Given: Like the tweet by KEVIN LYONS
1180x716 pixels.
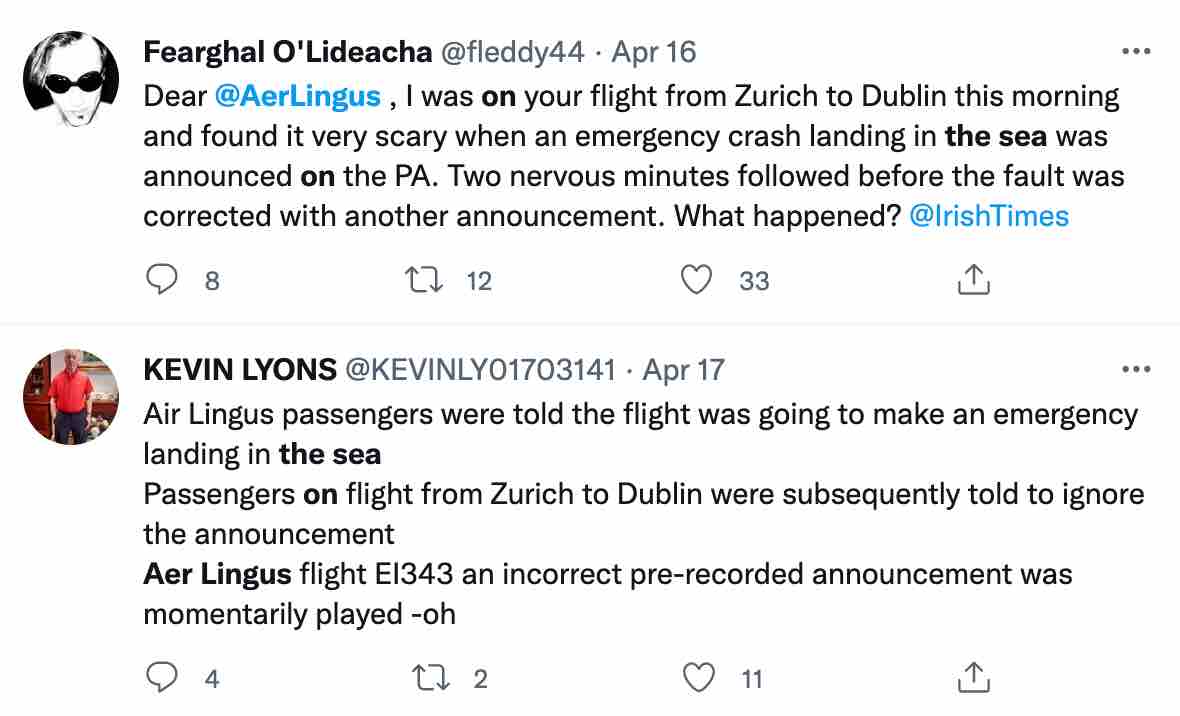Looking at the screenshot, I should (698, 678).
